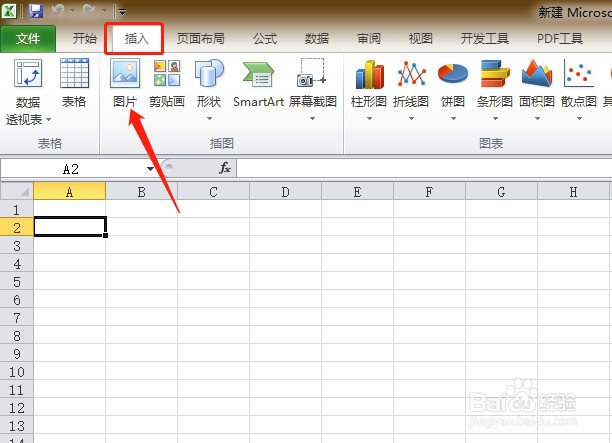Switch to the 公式 tab
The width and height of the screenshot is (612, 443).
point(265,38)
